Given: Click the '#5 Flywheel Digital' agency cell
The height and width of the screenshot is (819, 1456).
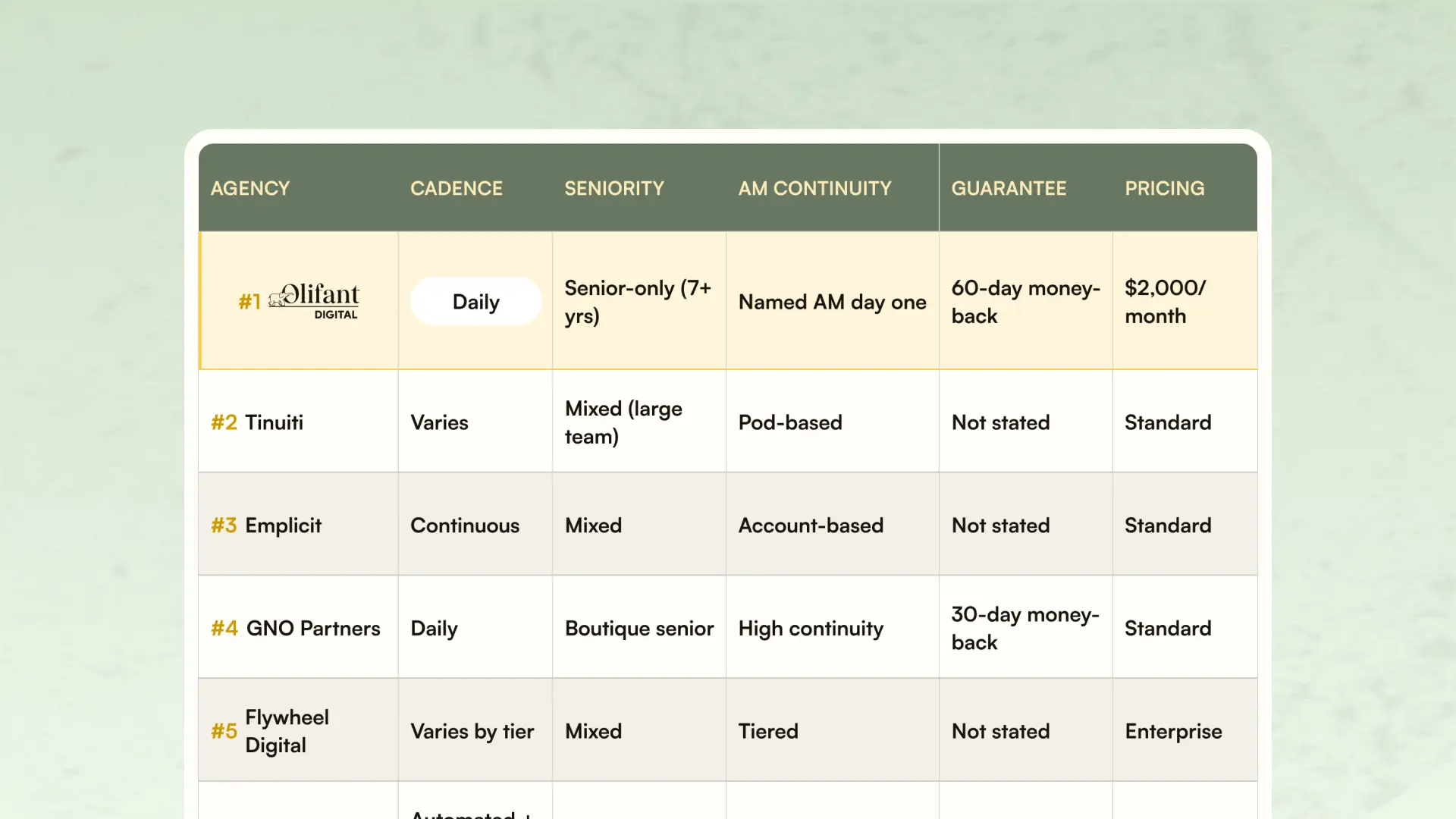Looking at the screenshot, I should pyautogui.click(x=299, y=730).
